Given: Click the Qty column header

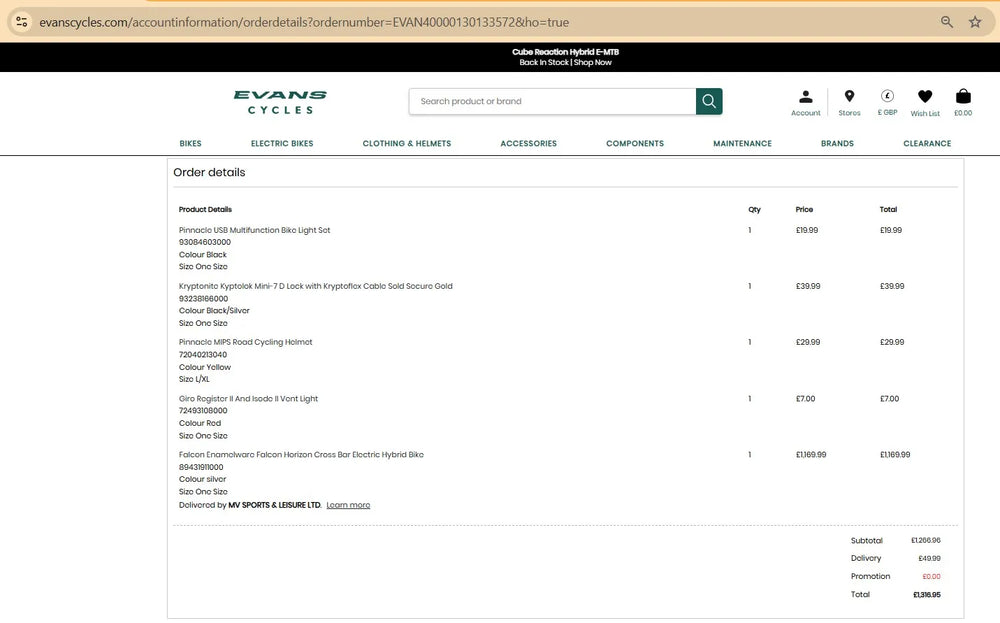Looking at the screenshot, I should click(754, 209).
